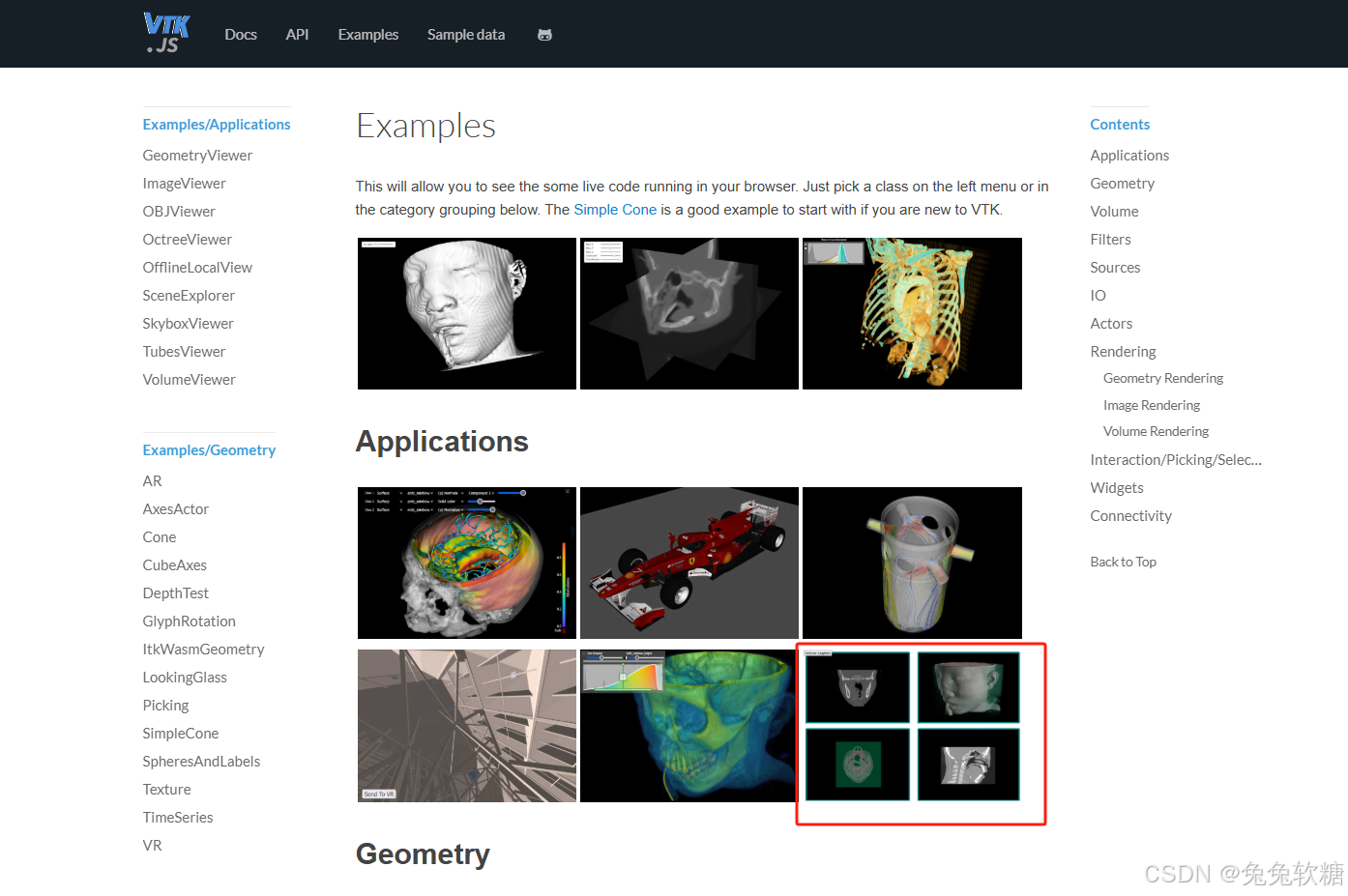Viewport: 1348px width, 896px height.
Task: Open the Interaction/Picking/Selec… contents entry
Action: coord(1176,459)
